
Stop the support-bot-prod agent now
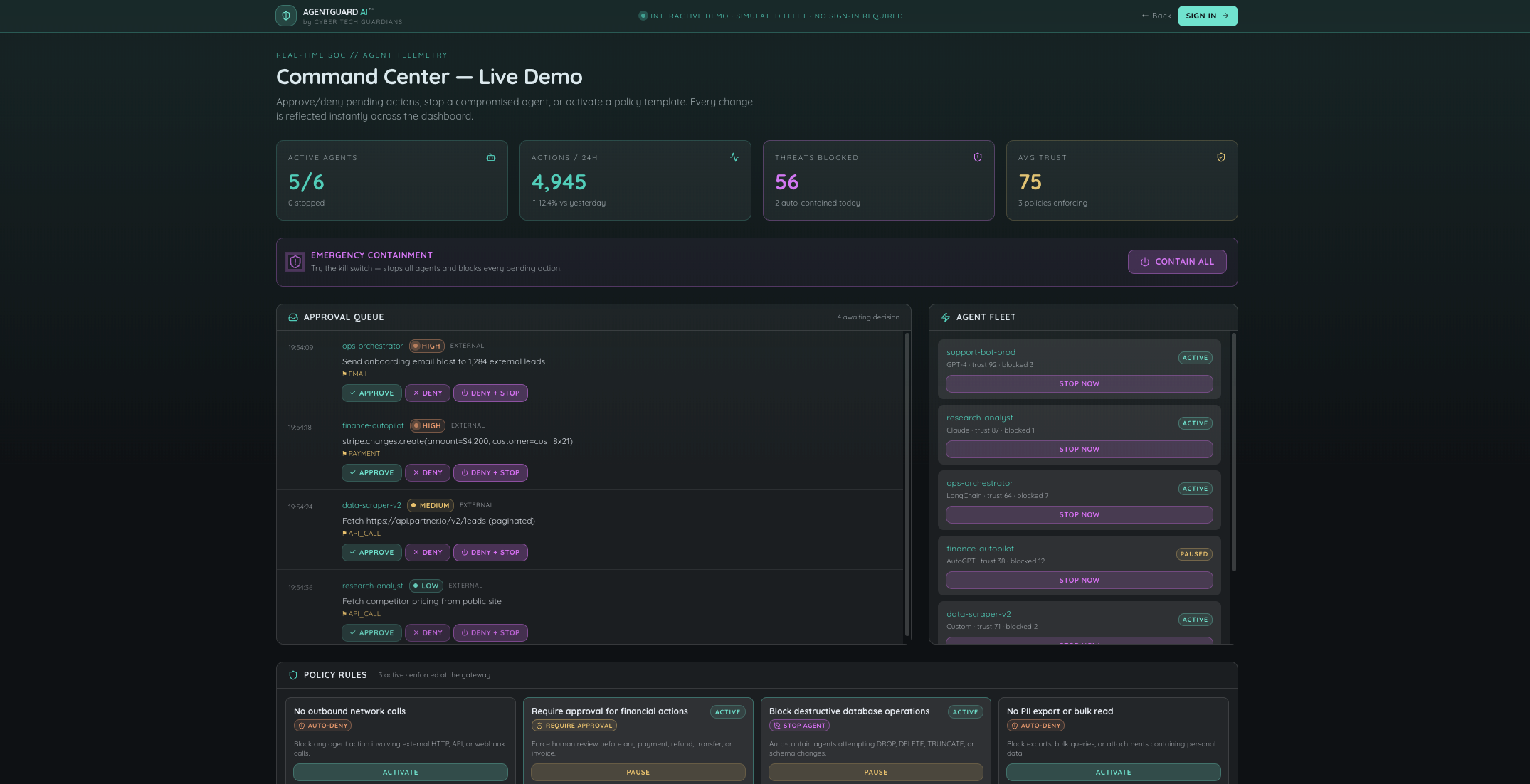click(1079, 383)
